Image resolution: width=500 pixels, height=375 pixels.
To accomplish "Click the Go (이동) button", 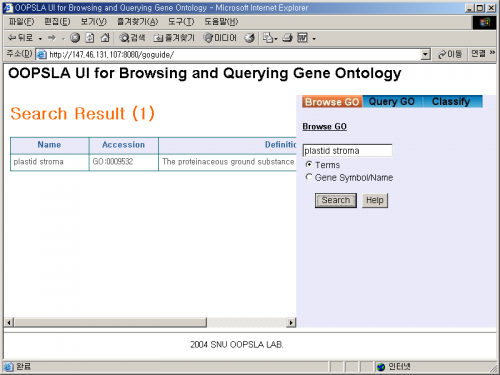I will click(450, 54).
